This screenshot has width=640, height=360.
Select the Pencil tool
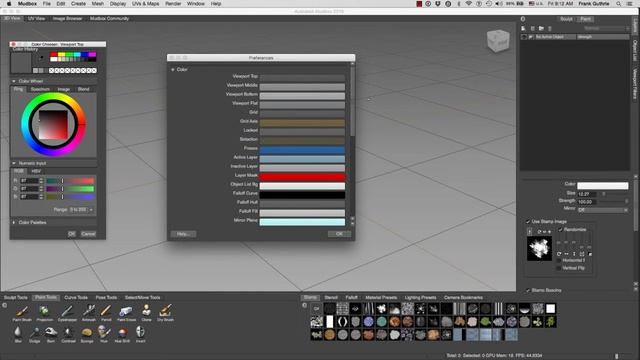106,312
